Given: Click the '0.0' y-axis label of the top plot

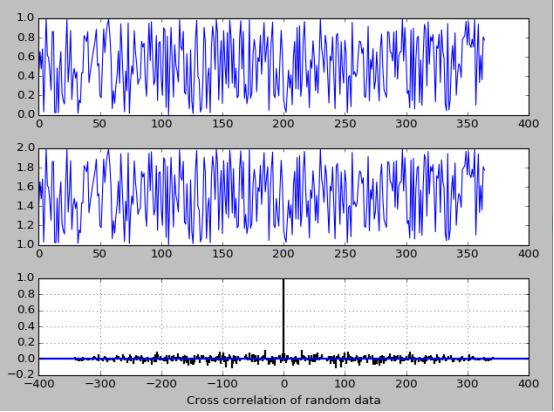Looking at the screenshot, I should (x=26, y=115).
